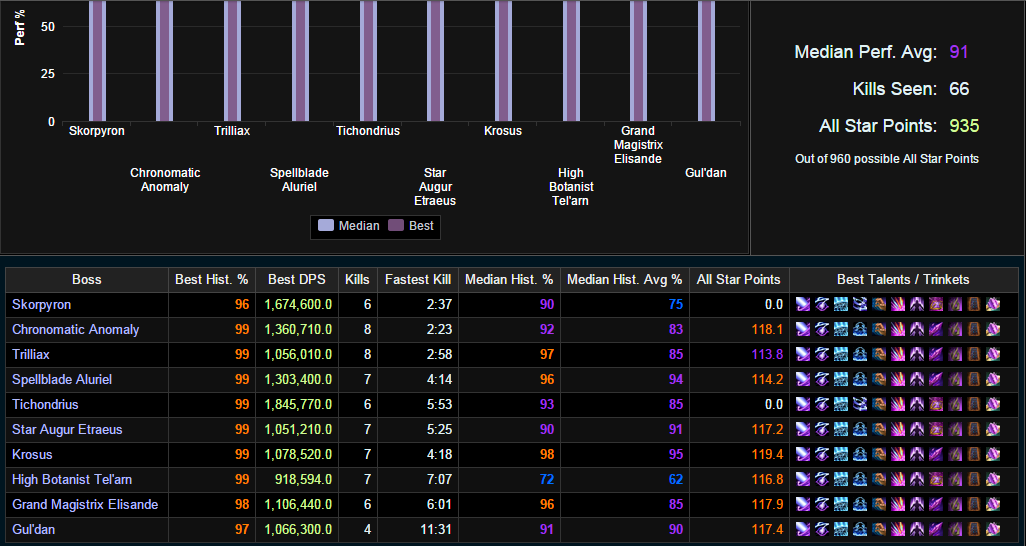Click Star Augur Etraeus row's ninth dim hook talent icon
Screen dimensions: 1026x546
955,429
